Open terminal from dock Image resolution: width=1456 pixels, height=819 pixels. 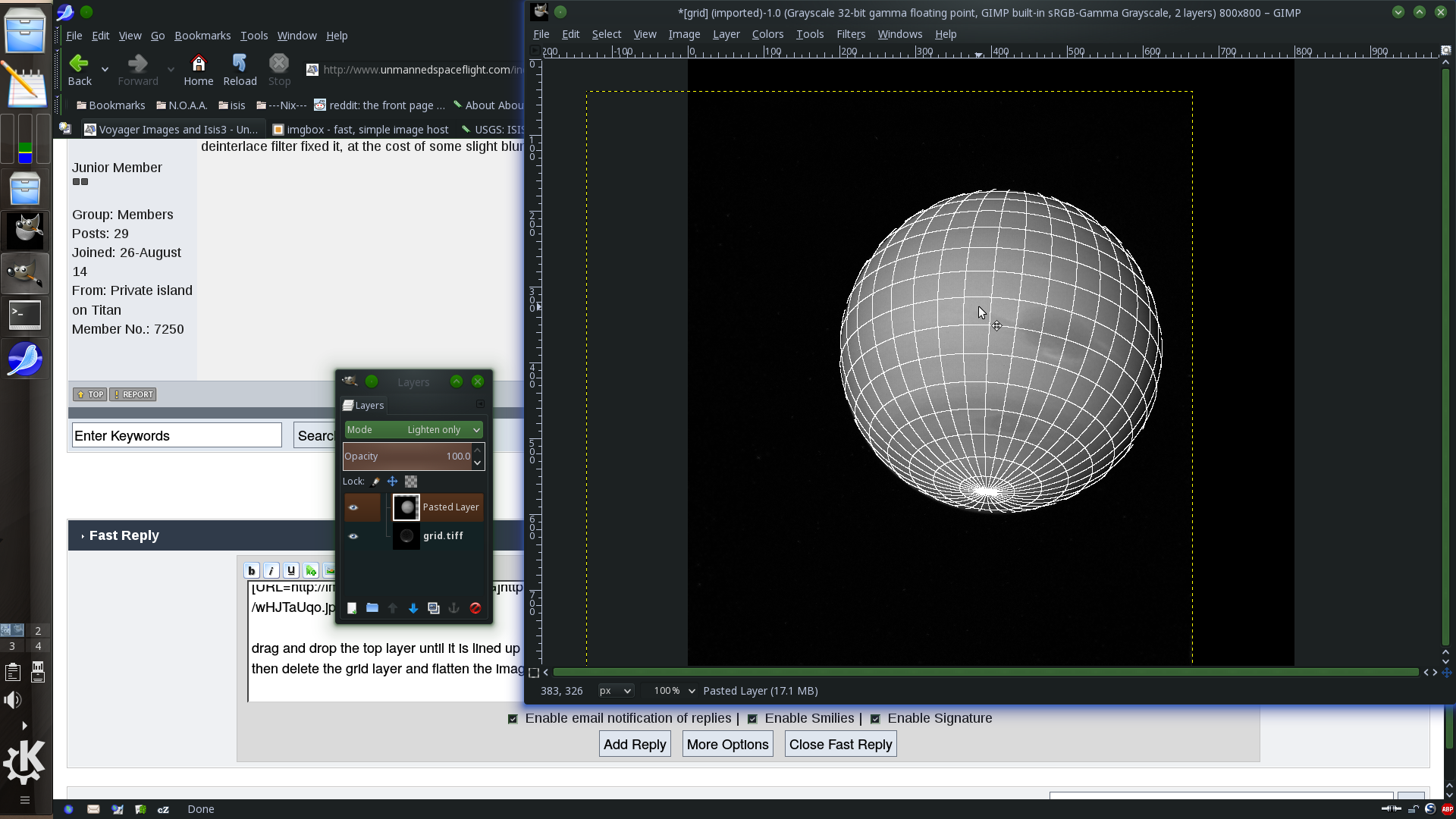(x=24, y=315)
